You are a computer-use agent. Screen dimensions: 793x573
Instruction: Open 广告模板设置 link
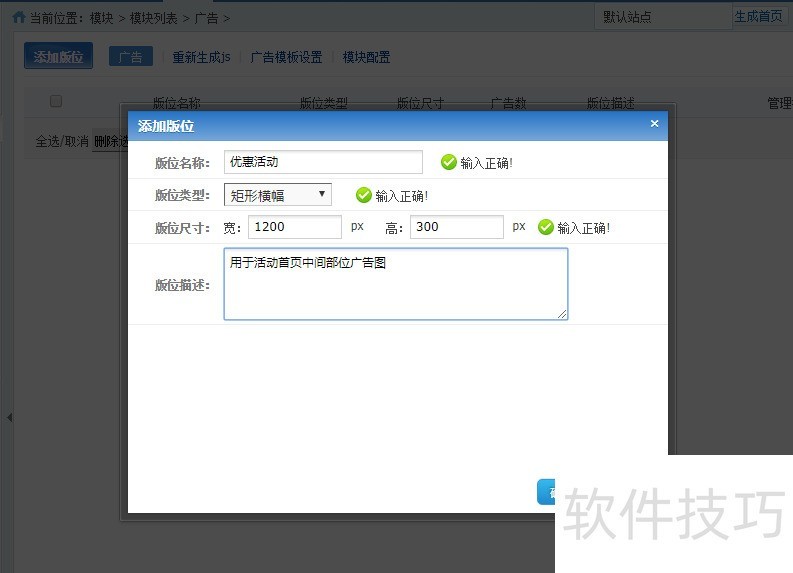tap(286, 57)
